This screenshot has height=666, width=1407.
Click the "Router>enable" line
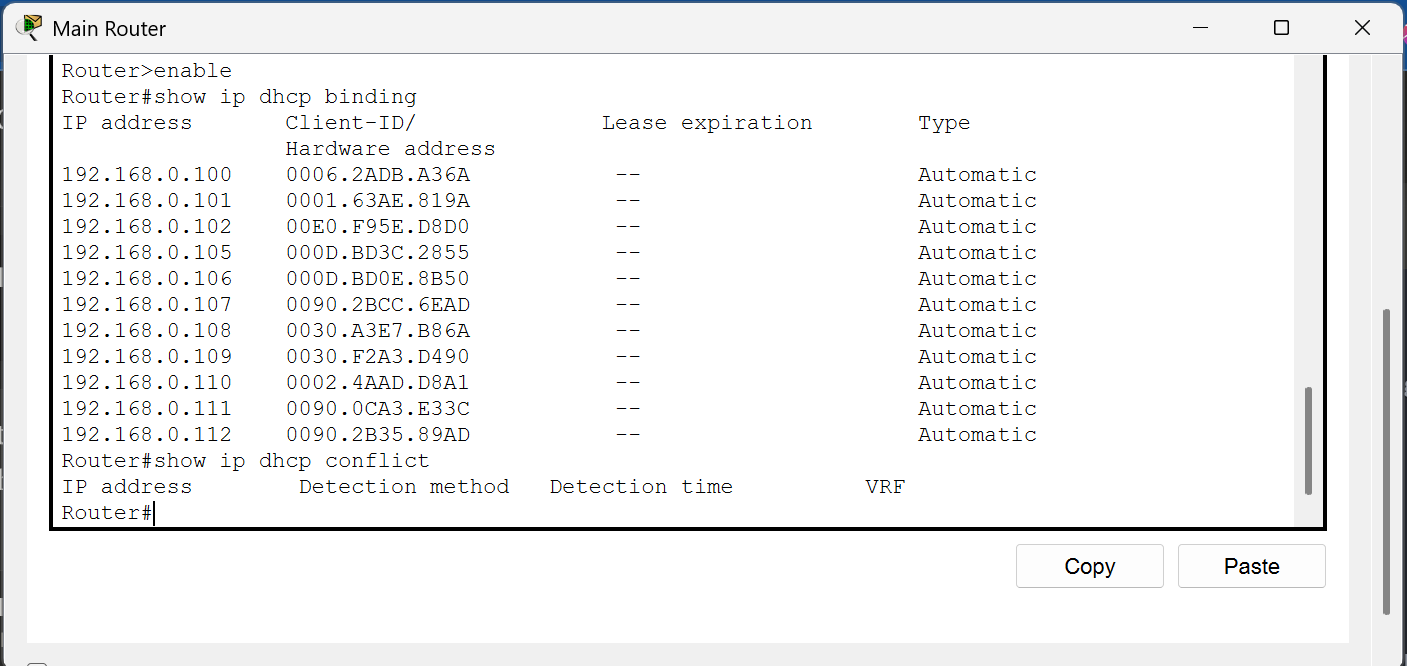point(146,71)
